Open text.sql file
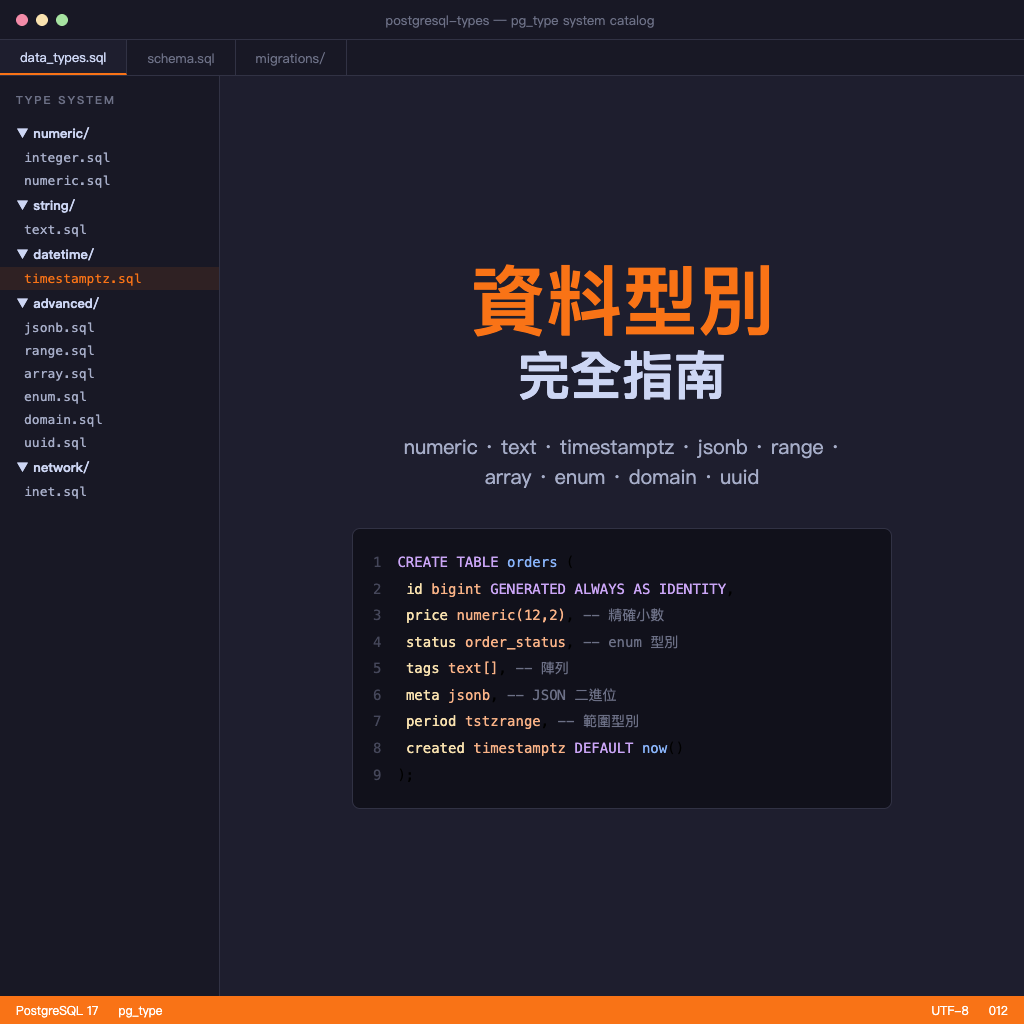The image size is (1024, 1024). click(55, 229)
